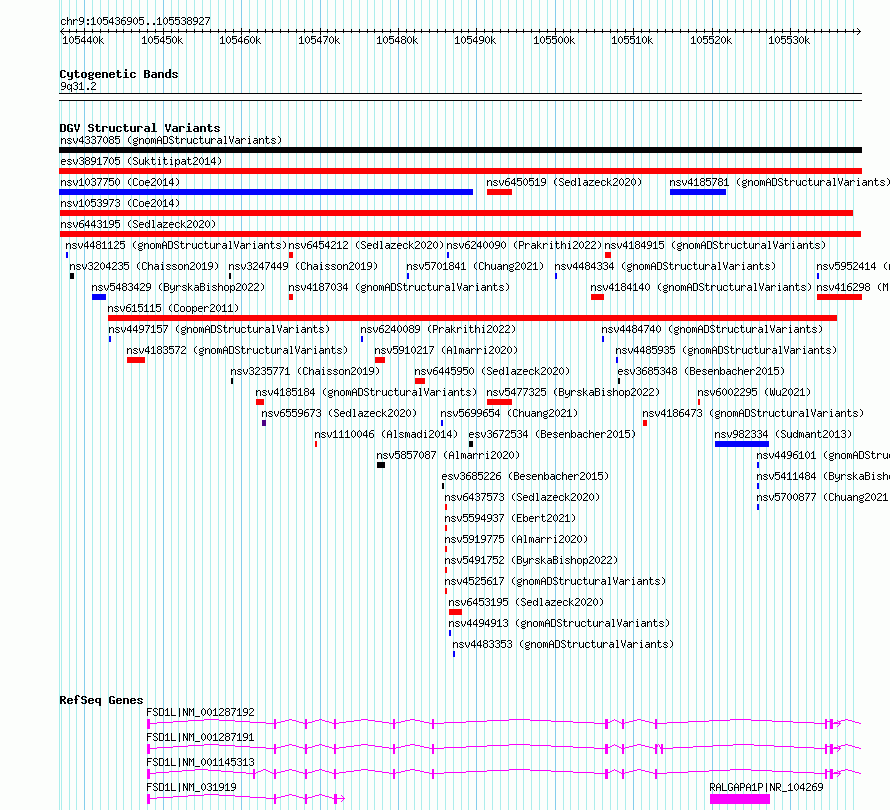Image resolution: width=890 pixels, height=810 pixels.
Task: Click nsv4481125 gnomAD variant label
Action: [x=176, y=245]
